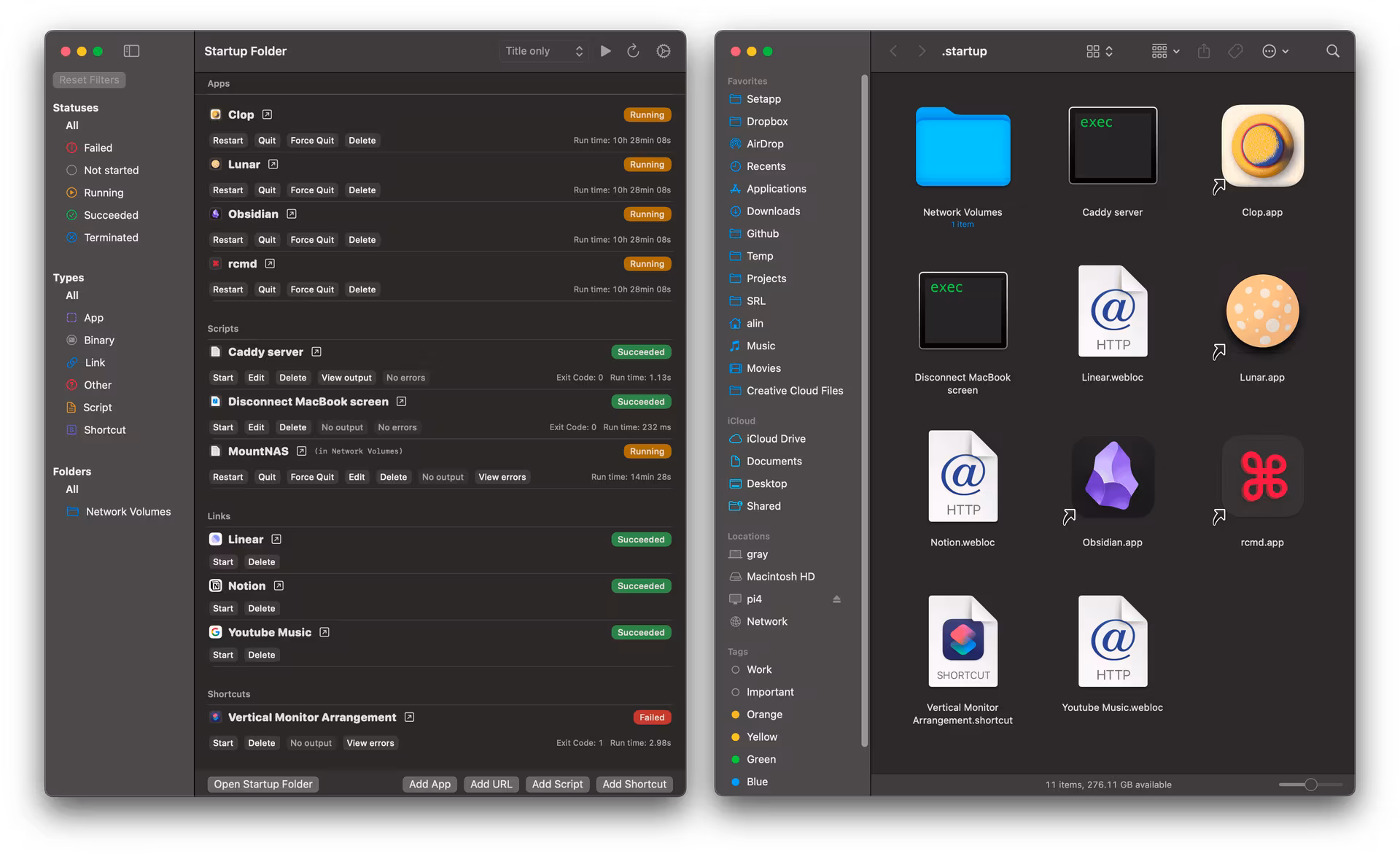Select the Work tag in Finder sidebar
This screenshot has width=1400, height=856.
pyautogui.click(x=759, y=669)
